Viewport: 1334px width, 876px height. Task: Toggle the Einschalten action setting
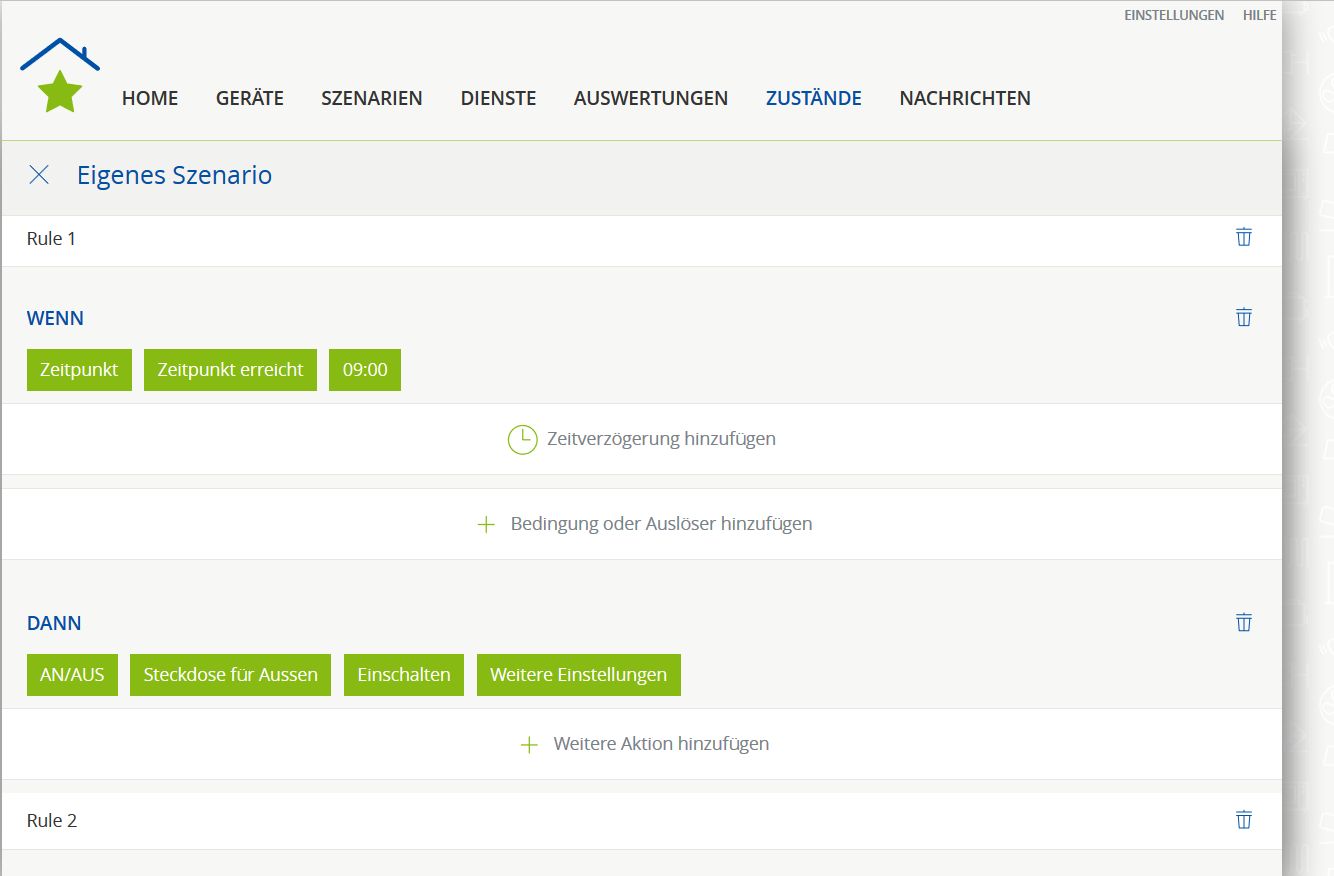pos(403,675)
